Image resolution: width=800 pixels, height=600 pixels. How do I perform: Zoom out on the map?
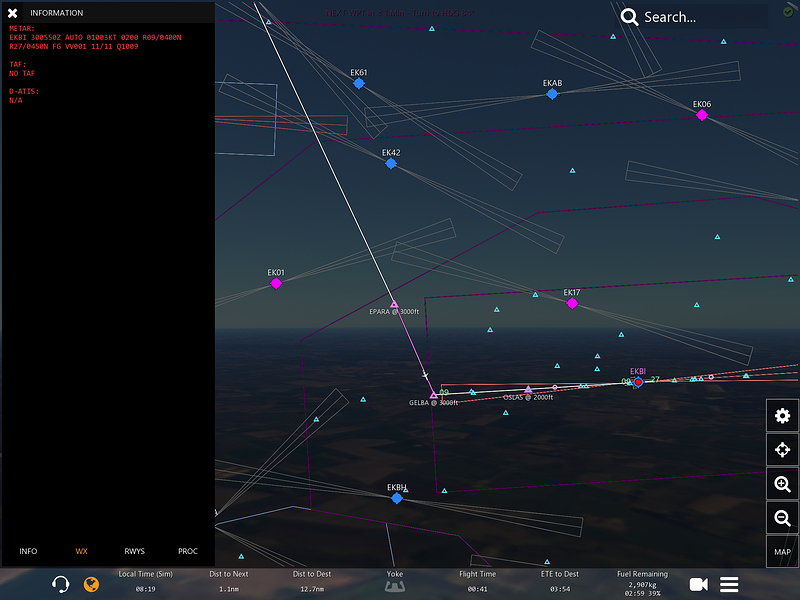[x=782, y=518]
